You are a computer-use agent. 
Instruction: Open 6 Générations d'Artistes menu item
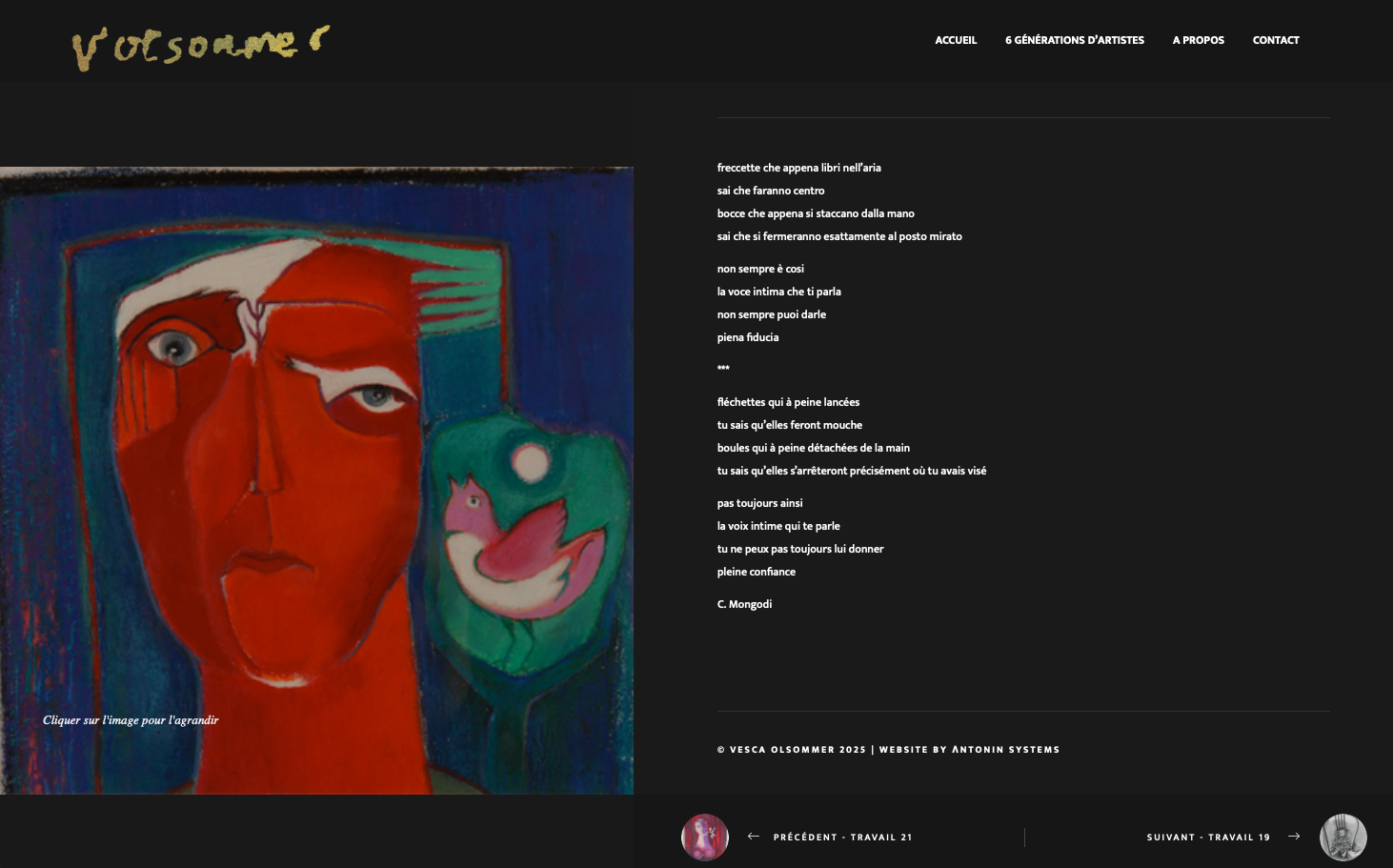(1075, 40)
